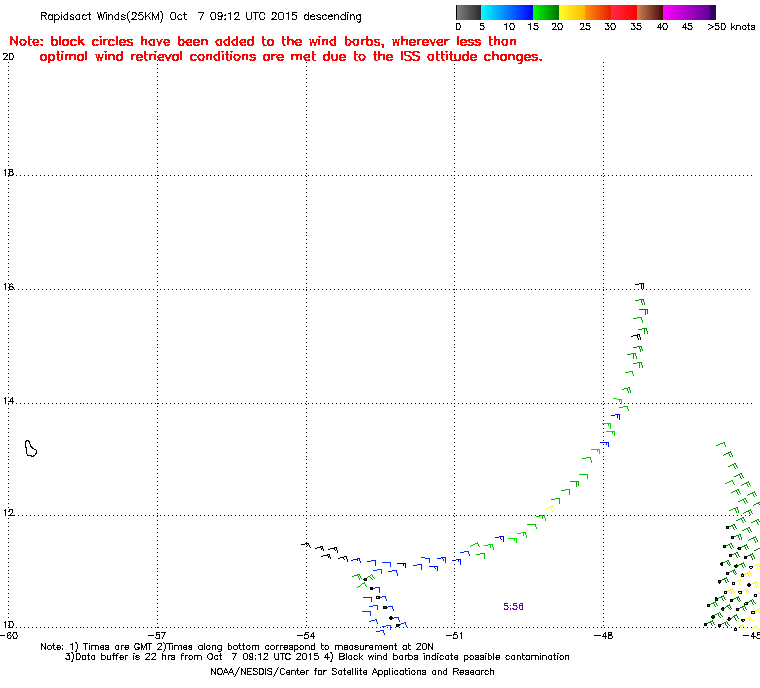Click the longitude axis label '-60'
The width and height of the screenshot is (760, 688).
[9, 635]
